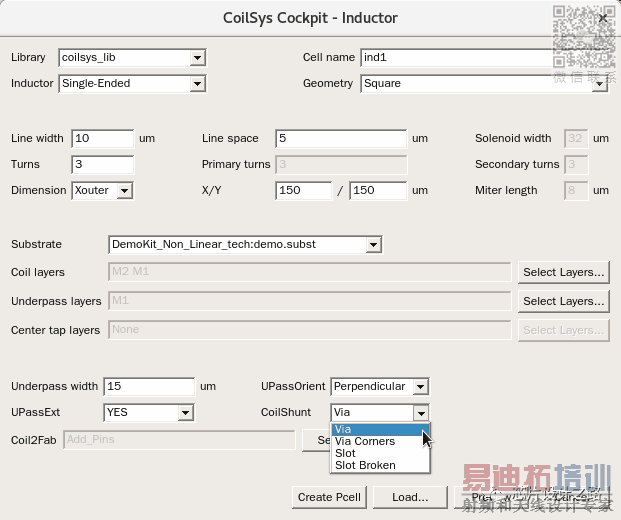621x520 pixels.
Task: Click the 'UPassOrient' label text
Action: [x=293, y=387]
